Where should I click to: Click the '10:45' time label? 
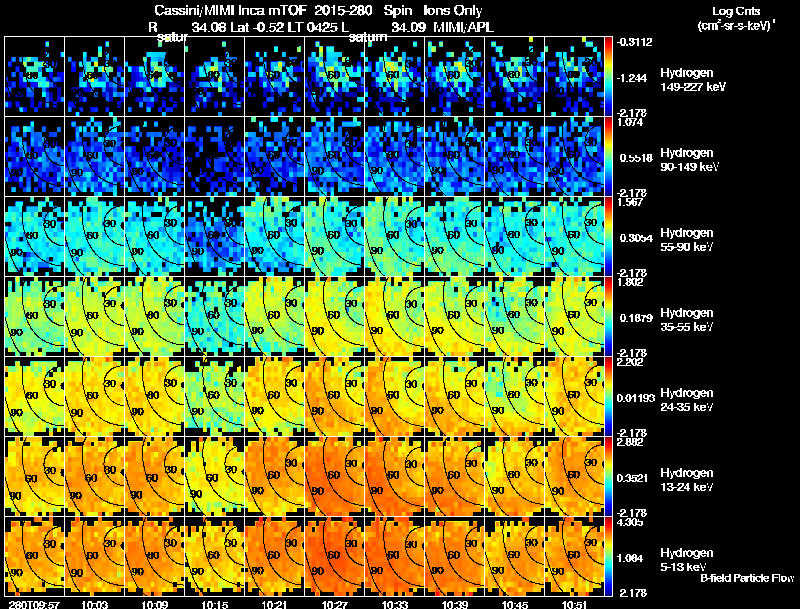(514, 604)
